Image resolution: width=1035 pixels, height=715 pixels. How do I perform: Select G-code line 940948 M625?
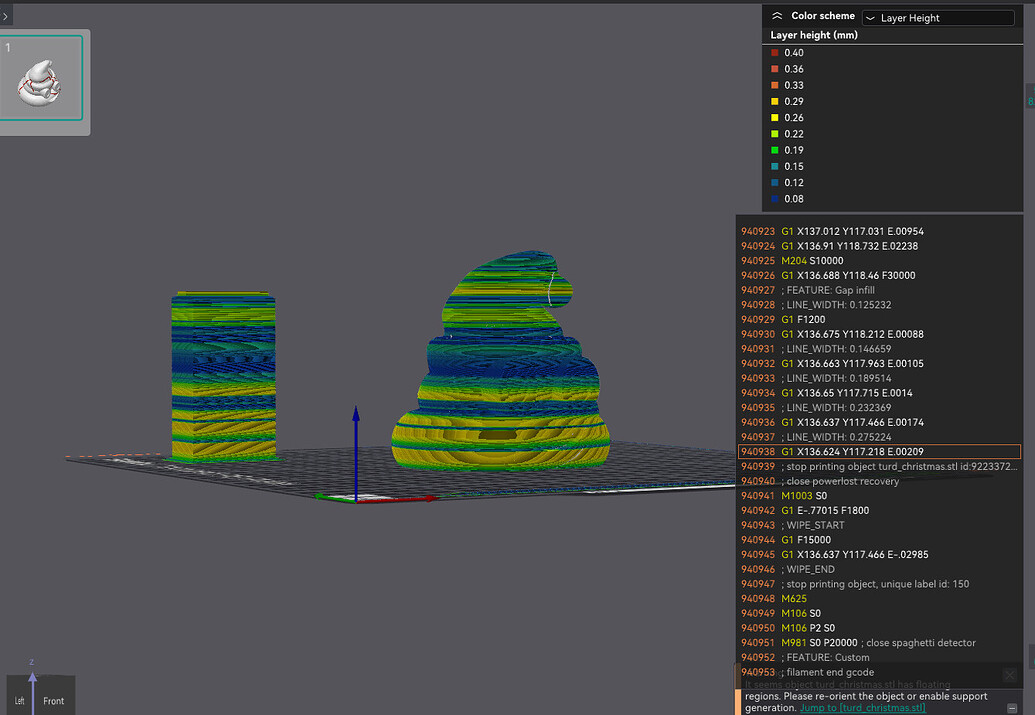(x=879, y=599)
